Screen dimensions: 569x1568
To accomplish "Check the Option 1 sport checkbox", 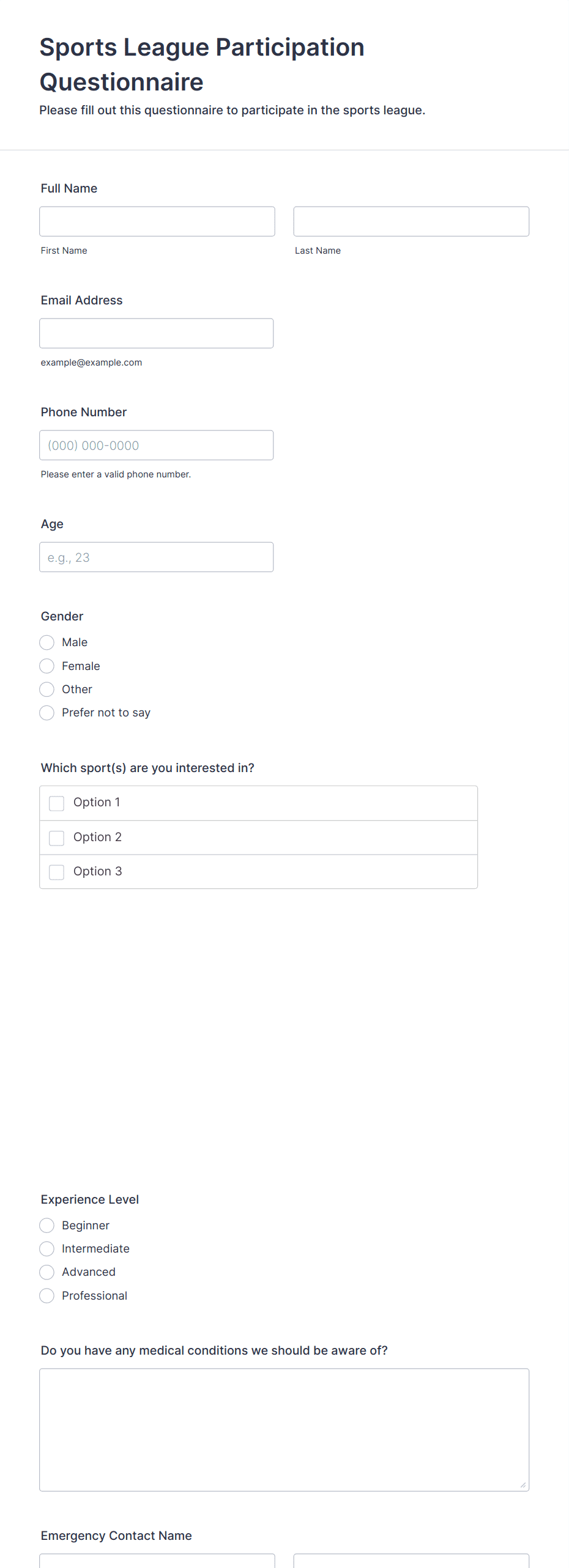I will point(57,803).
